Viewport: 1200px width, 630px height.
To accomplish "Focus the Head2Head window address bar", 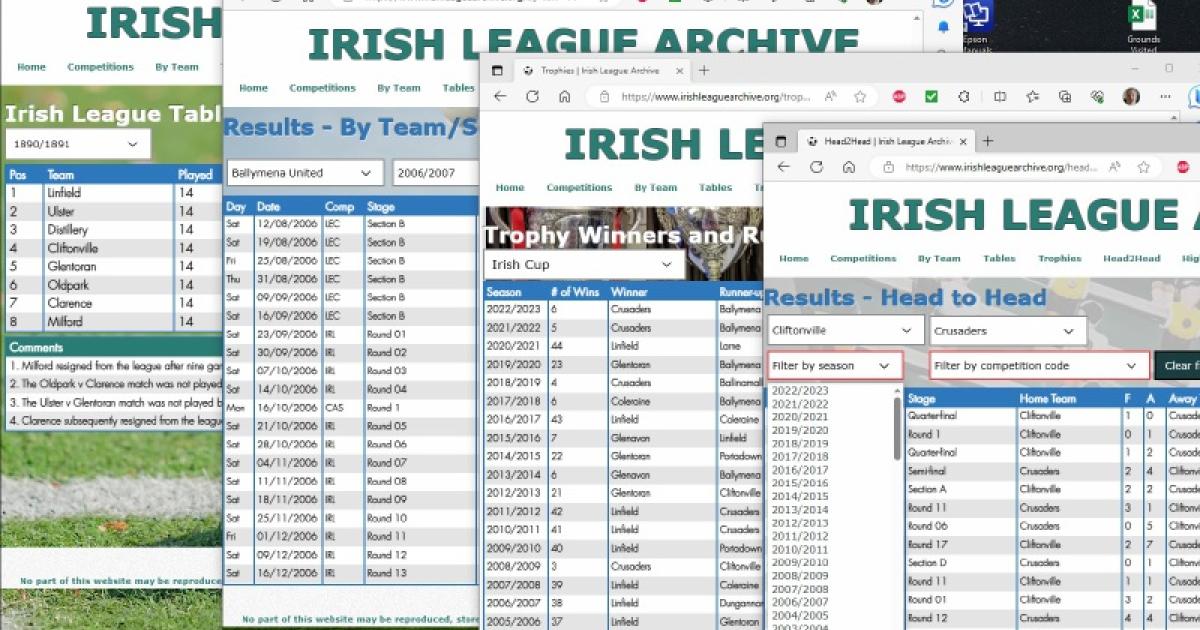I will tap(1000, 168).
